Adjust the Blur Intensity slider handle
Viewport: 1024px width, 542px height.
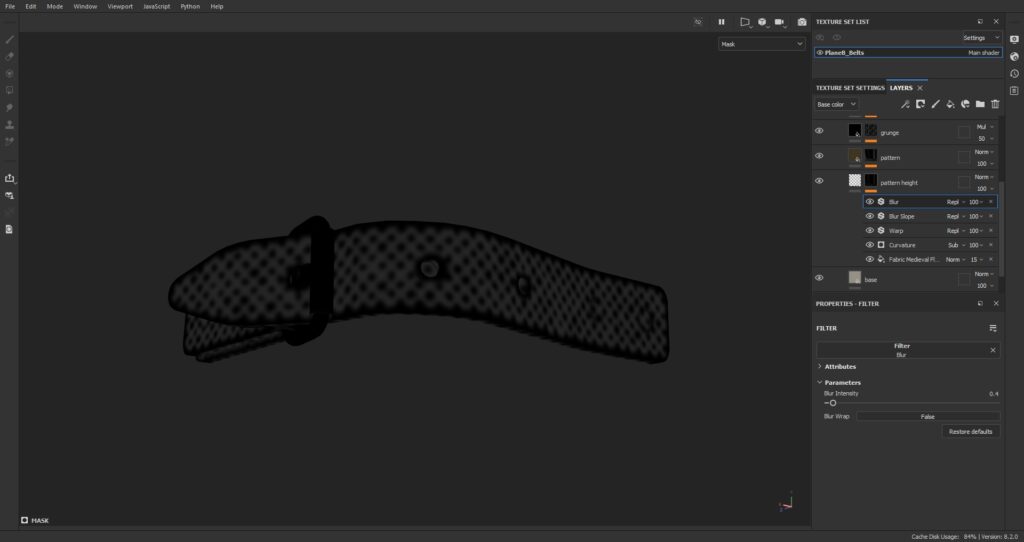833,403
